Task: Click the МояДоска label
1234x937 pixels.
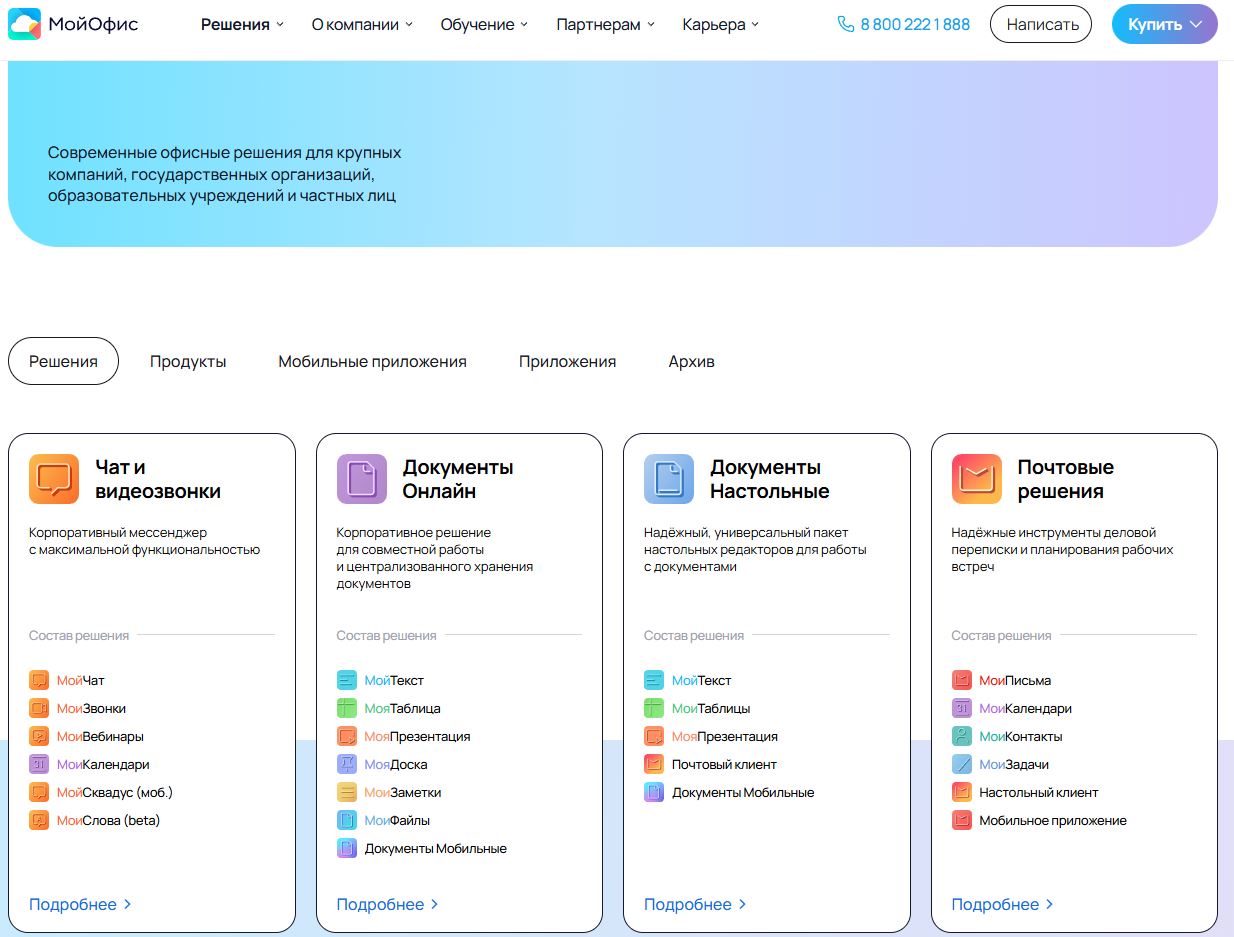Action: coord(396,764)
